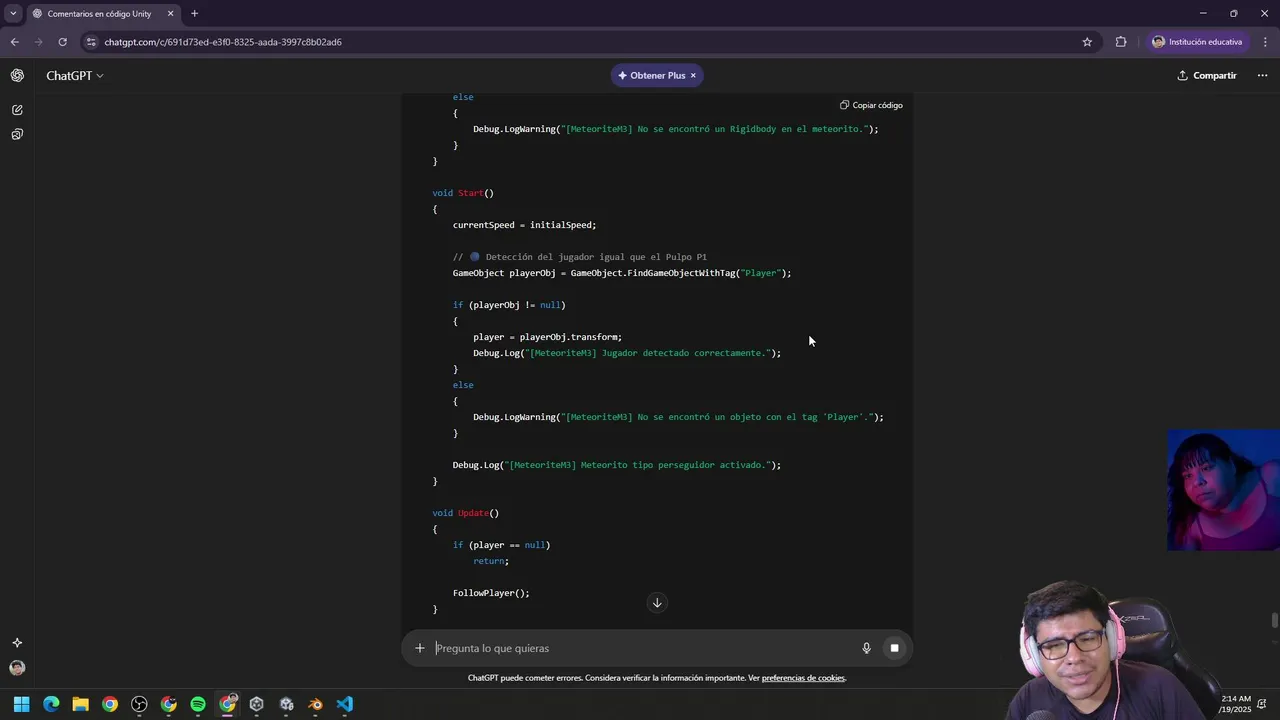
Task: Go back with the browser back arrow
Action: pyautogui.click(x=14, y=42)
